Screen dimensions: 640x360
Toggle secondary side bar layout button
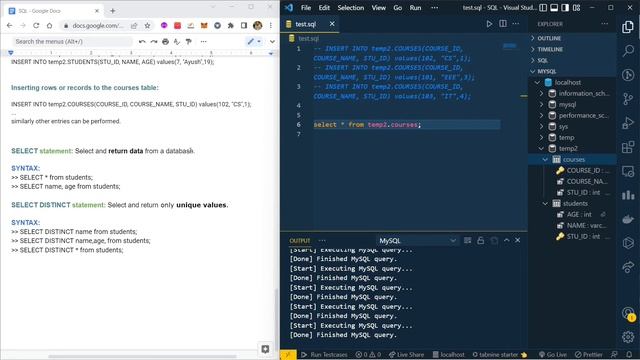(565, 8)
